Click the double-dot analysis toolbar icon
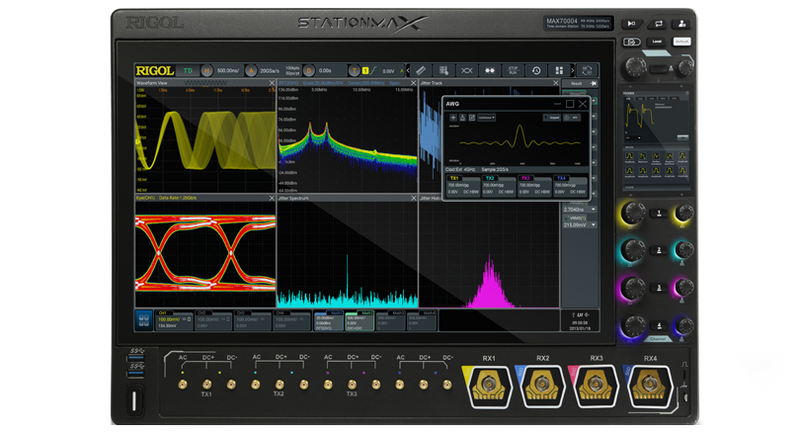Screen dimensions: 800x435 490,70
